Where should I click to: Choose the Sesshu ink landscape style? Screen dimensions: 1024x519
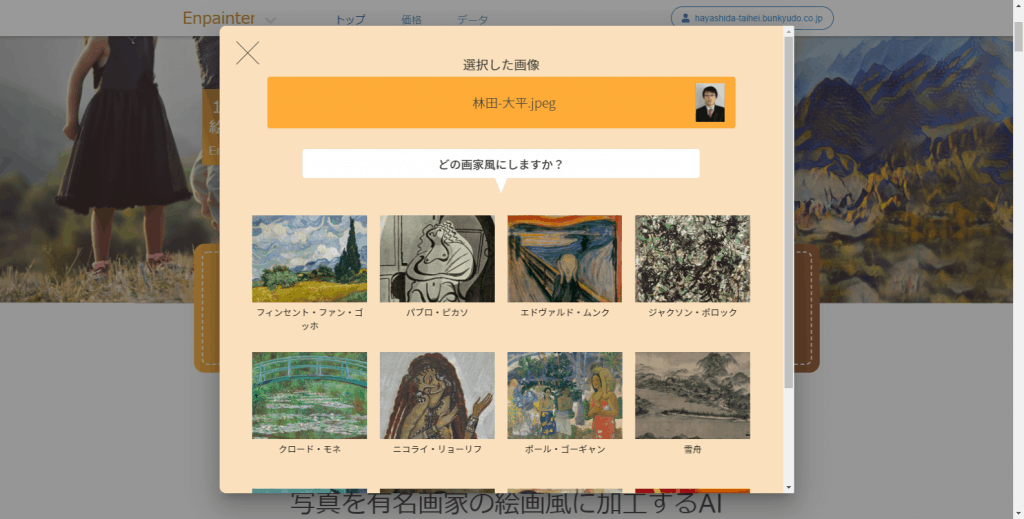tap(692, 396)
